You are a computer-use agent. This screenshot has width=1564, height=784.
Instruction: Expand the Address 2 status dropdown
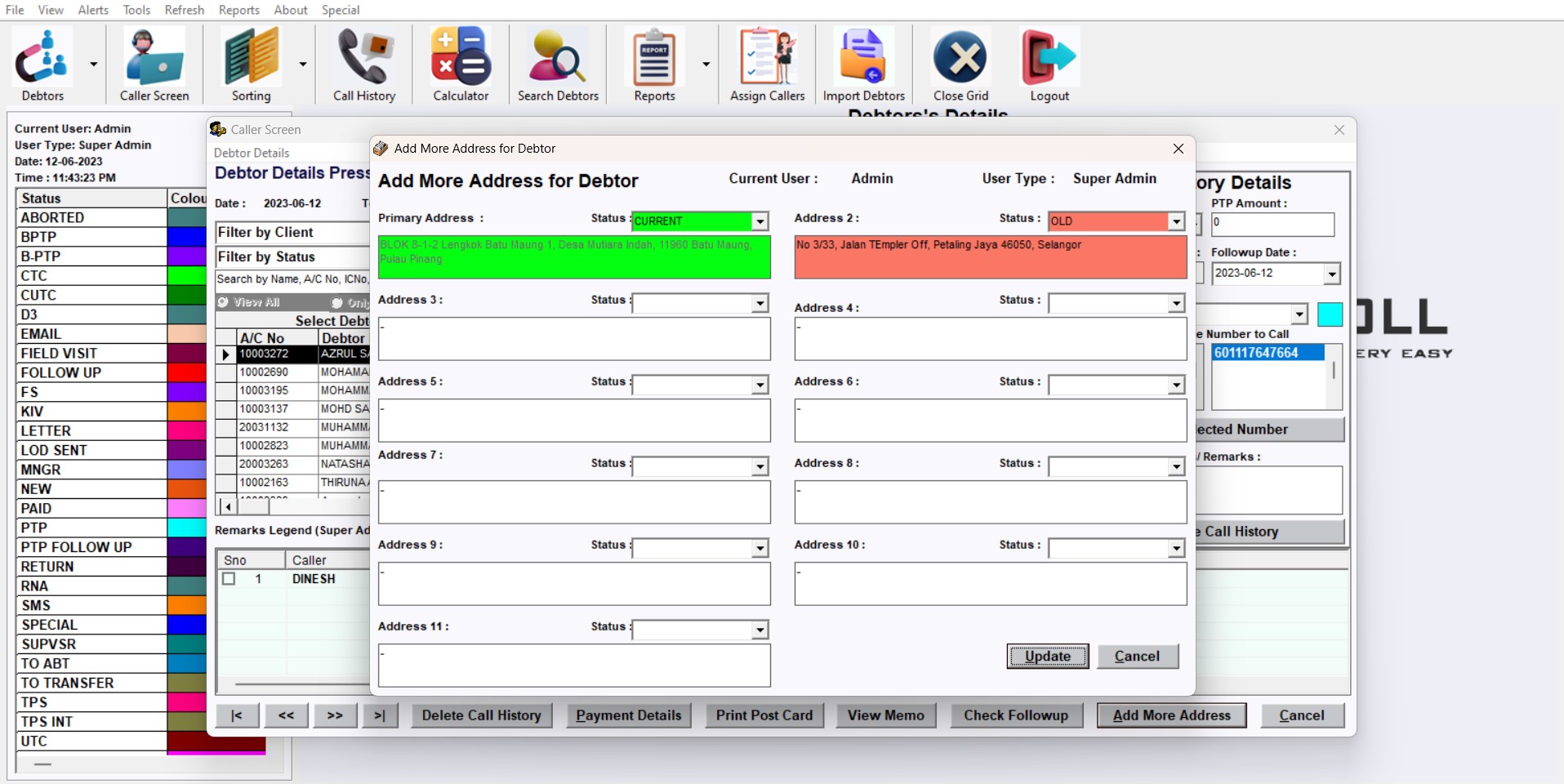tap(1176, 221)
